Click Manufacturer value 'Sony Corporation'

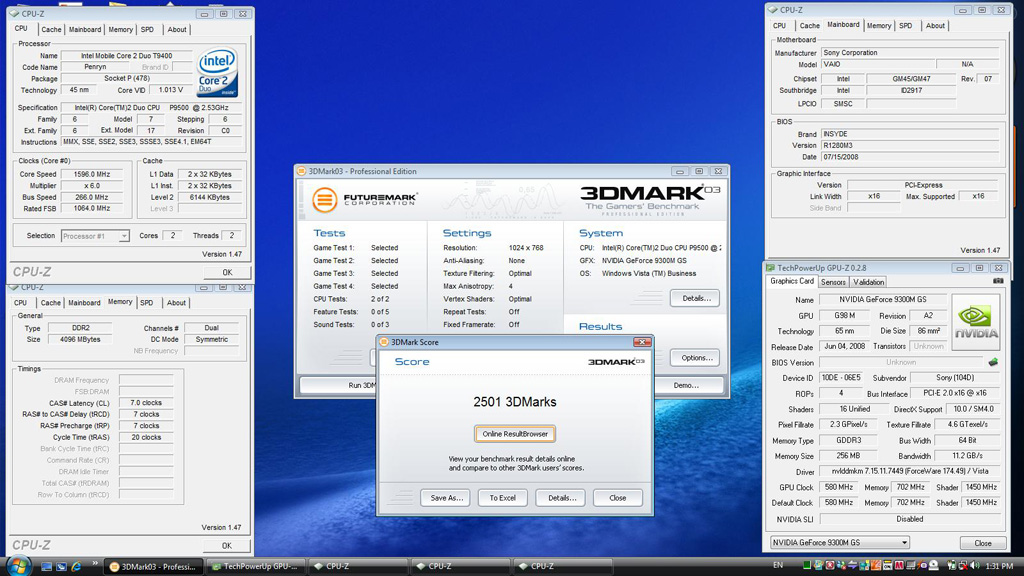910,52
